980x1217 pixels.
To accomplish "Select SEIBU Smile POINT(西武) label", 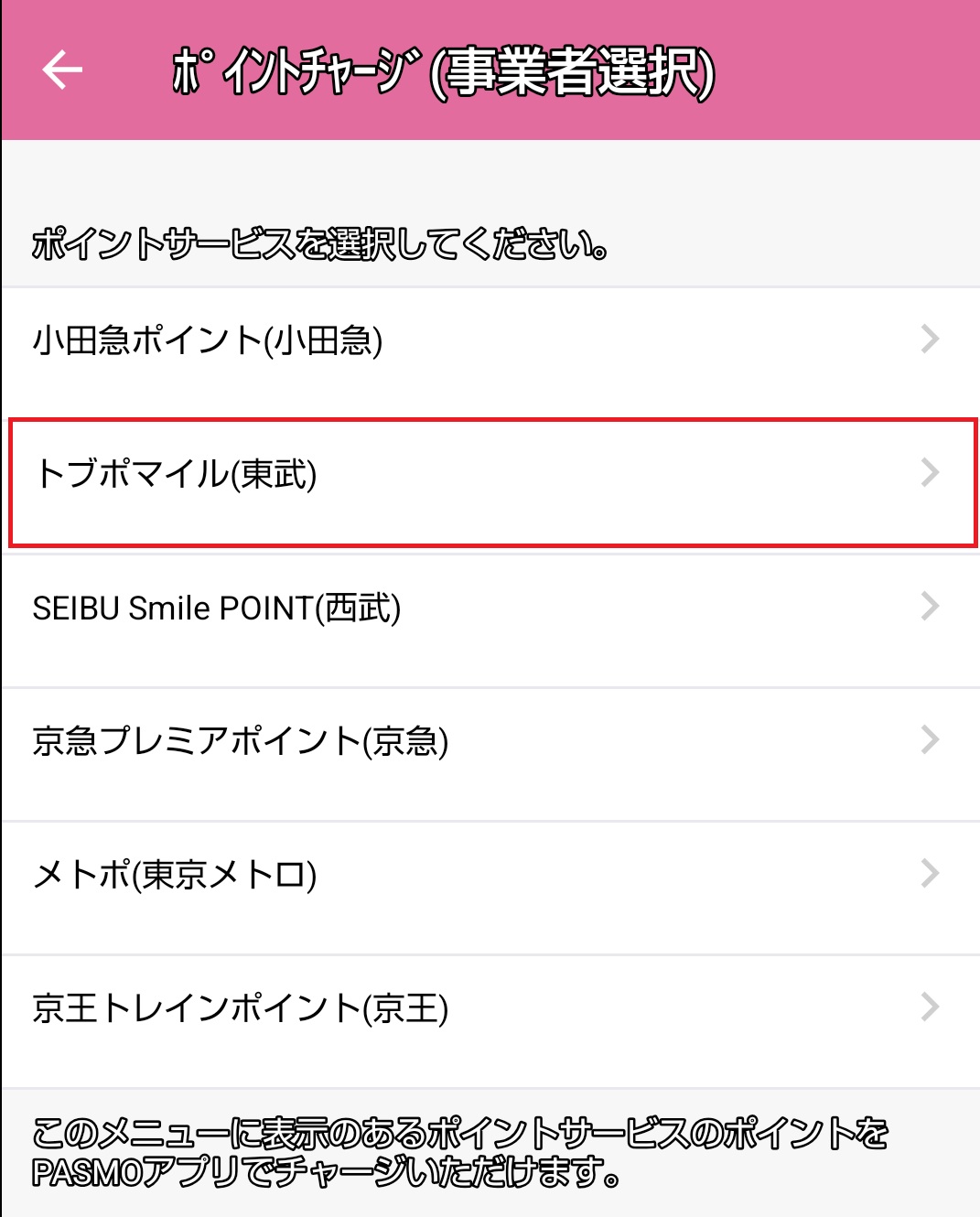I will click(x=217, y=608).
